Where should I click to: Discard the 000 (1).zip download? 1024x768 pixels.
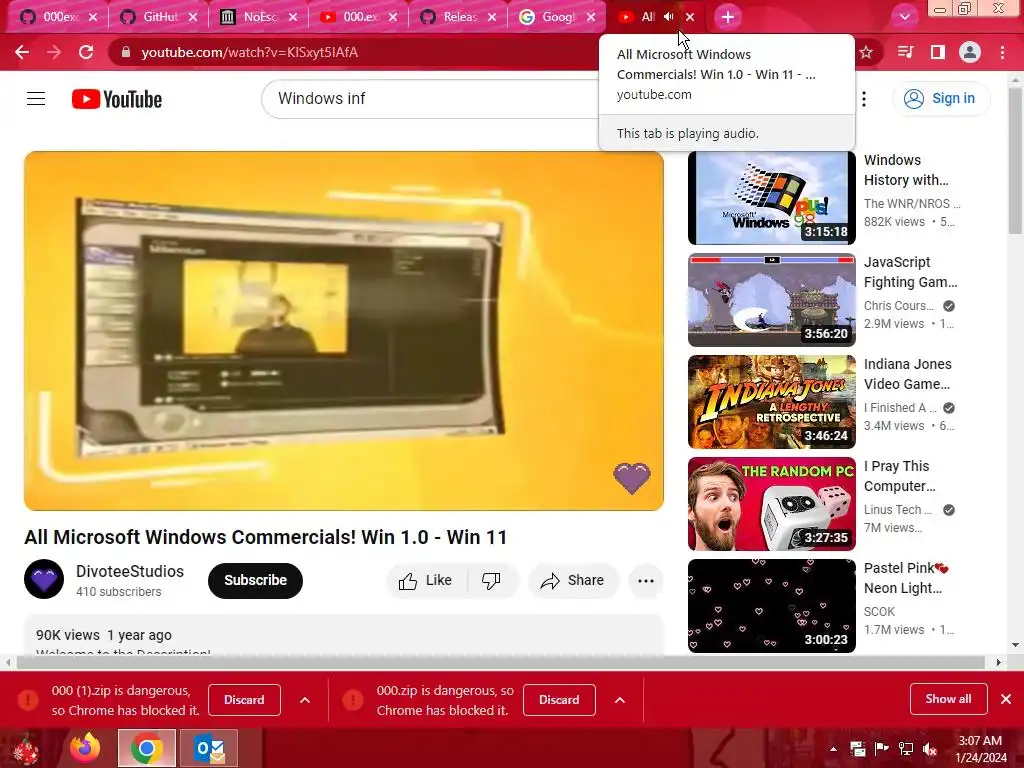tap(244, 700)
